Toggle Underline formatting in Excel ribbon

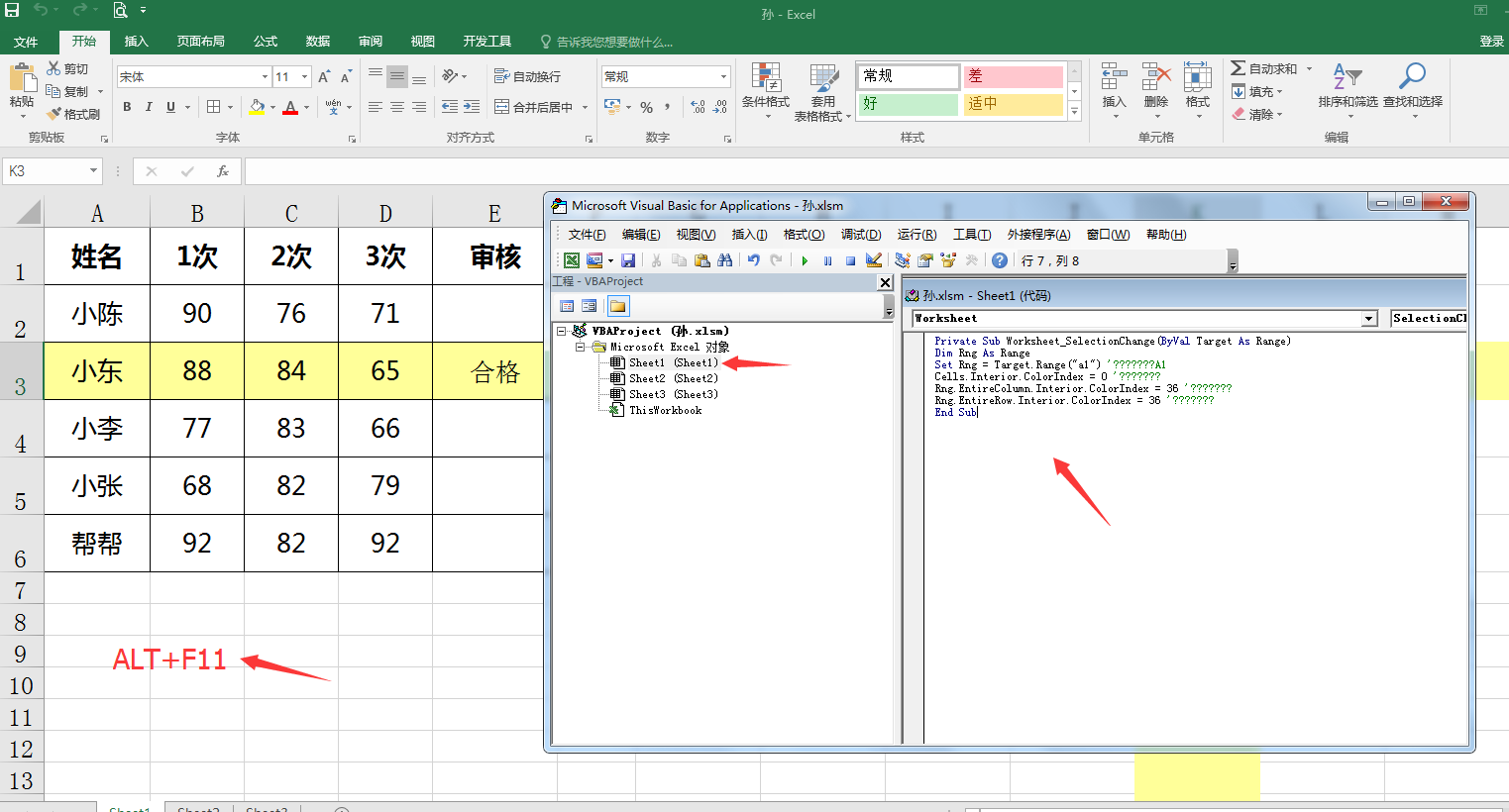(x=171, y=107)
